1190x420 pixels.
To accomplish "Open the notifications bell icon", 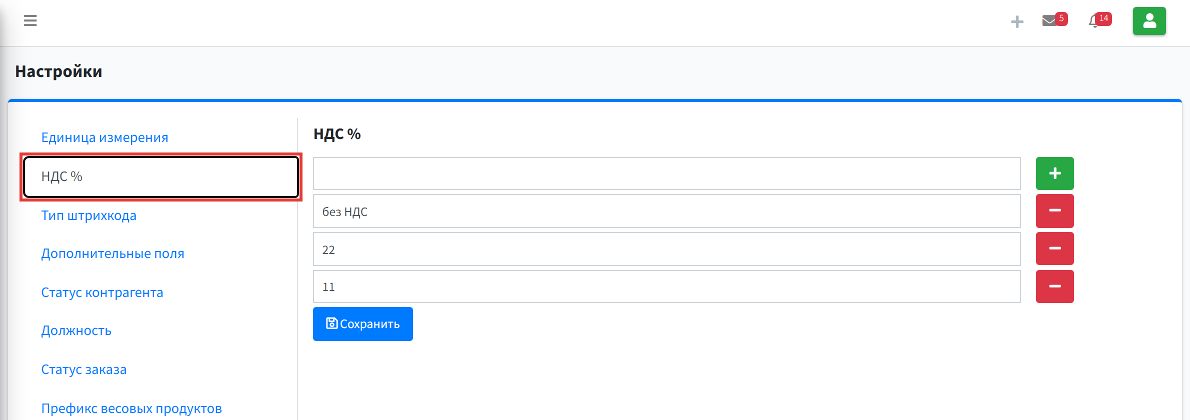I will pos(1094,21).
